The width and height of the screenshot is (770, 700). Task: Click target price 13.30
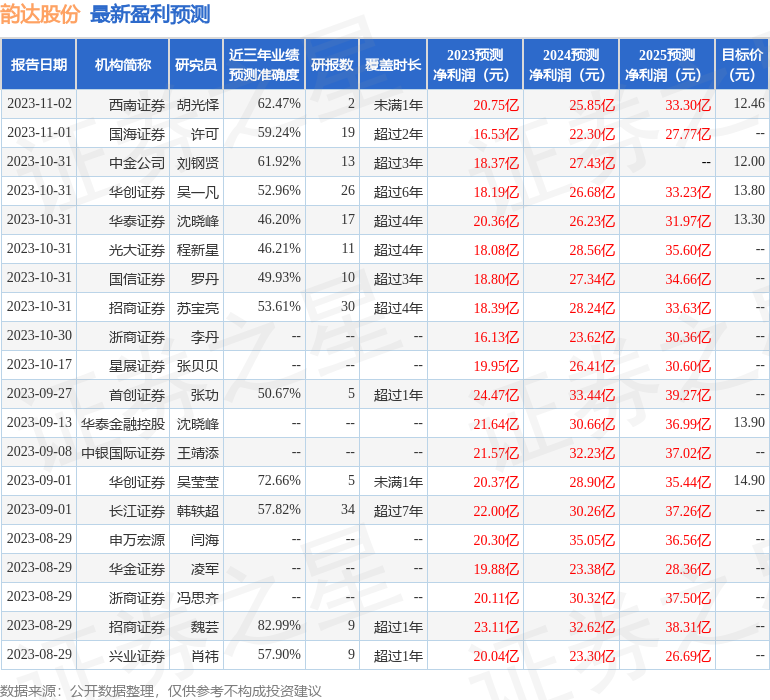pos(749,220)
